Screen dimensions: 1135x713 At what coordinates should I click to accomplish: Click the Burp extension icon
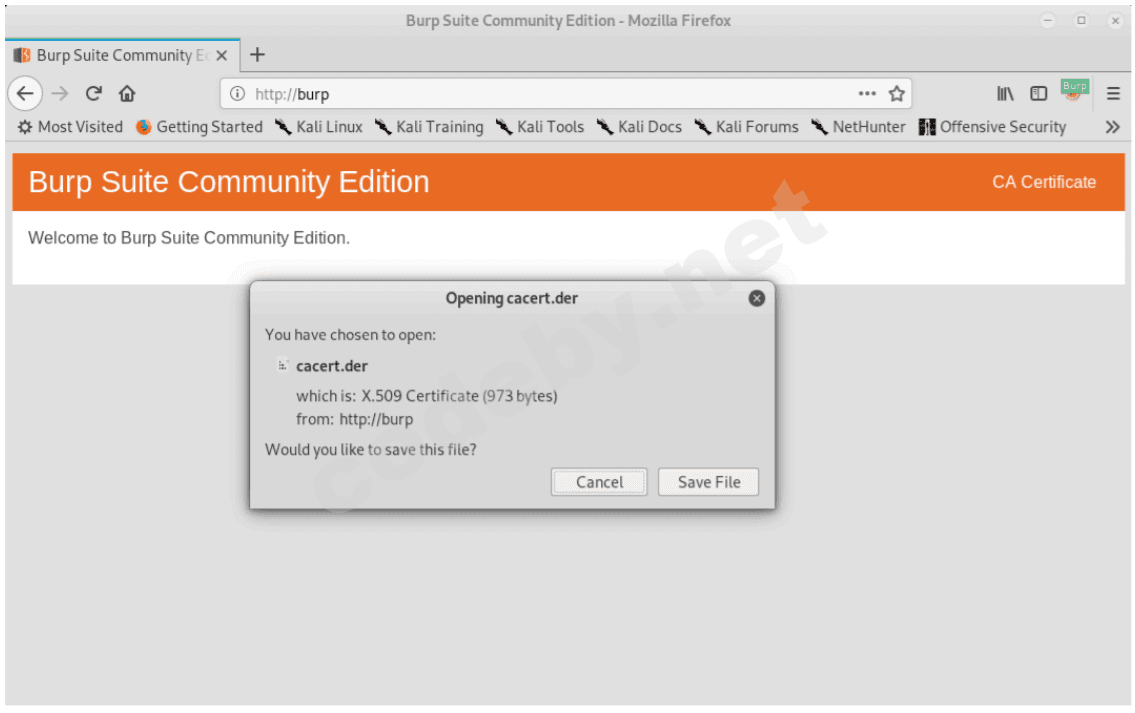coord(1074,91)
